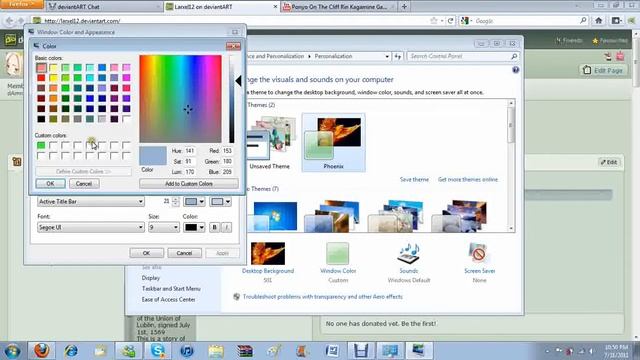Open the Windows Start menu orb
The height and width of the screenshot is (360, 640).
12,351
